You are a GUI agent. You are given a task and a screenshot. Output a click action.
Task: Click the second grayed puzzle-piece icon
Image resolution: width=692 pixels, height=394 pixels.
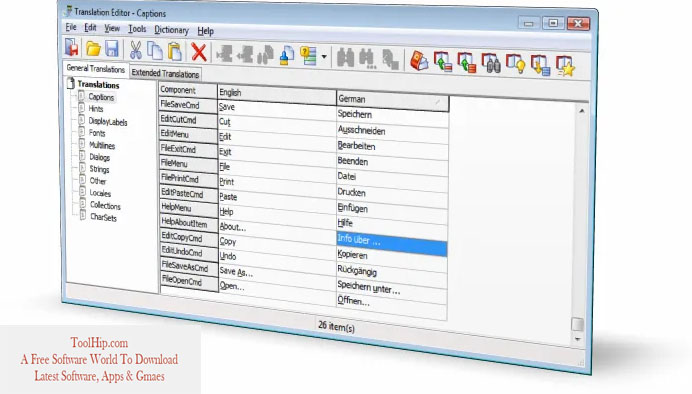[245, 55]
